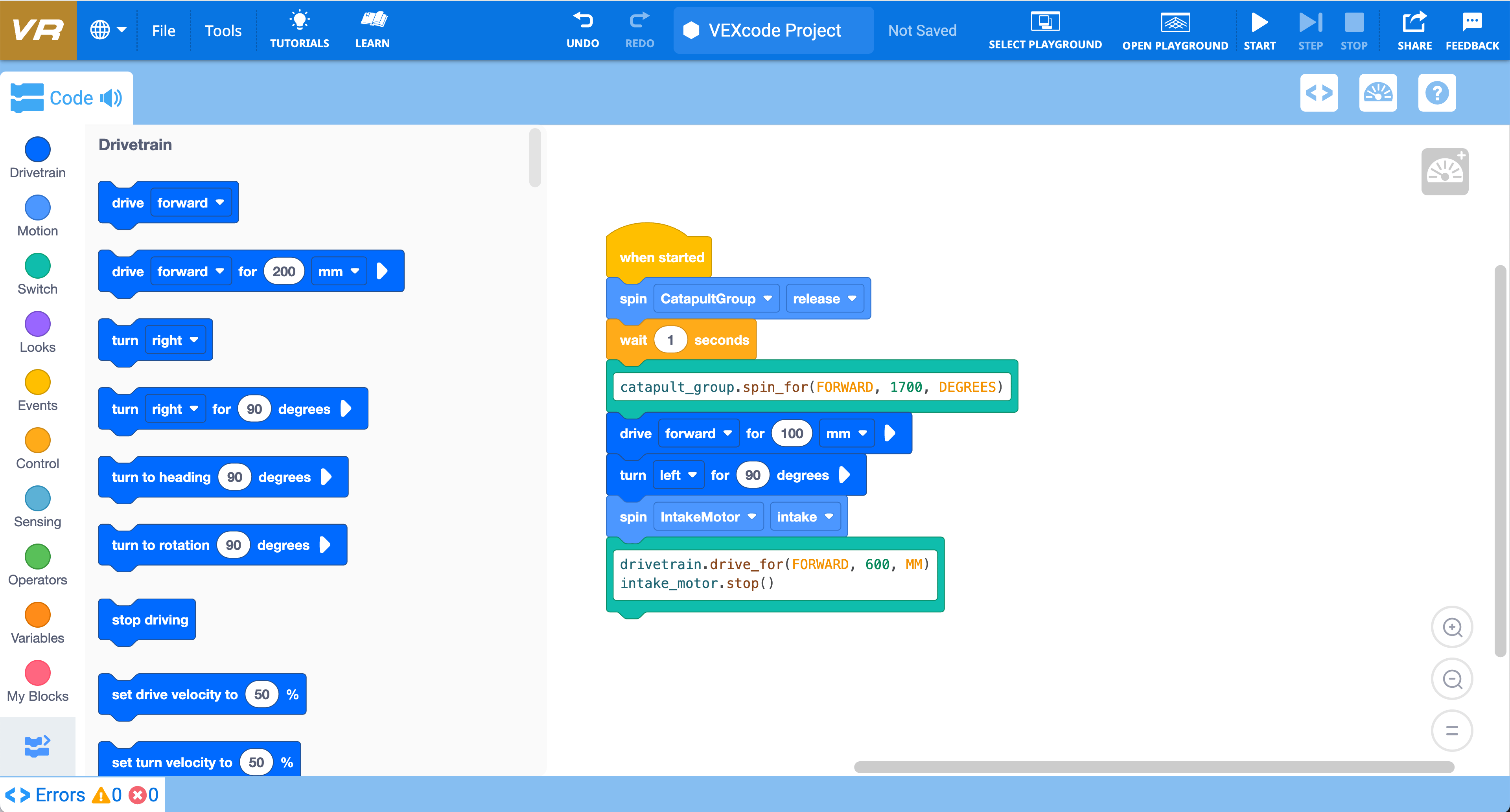Open the code viewer brackets icon
1510x812 pixels.
tap(1319, 93)
